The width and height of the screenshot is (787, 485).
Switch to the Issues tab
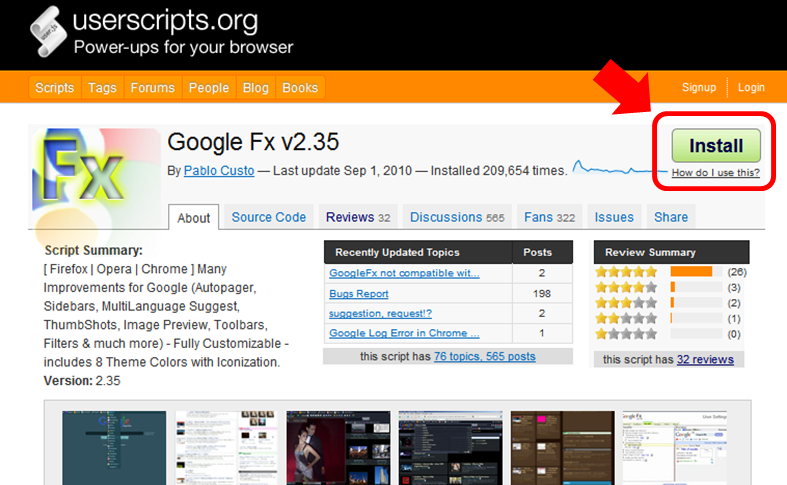coord(614,217)
